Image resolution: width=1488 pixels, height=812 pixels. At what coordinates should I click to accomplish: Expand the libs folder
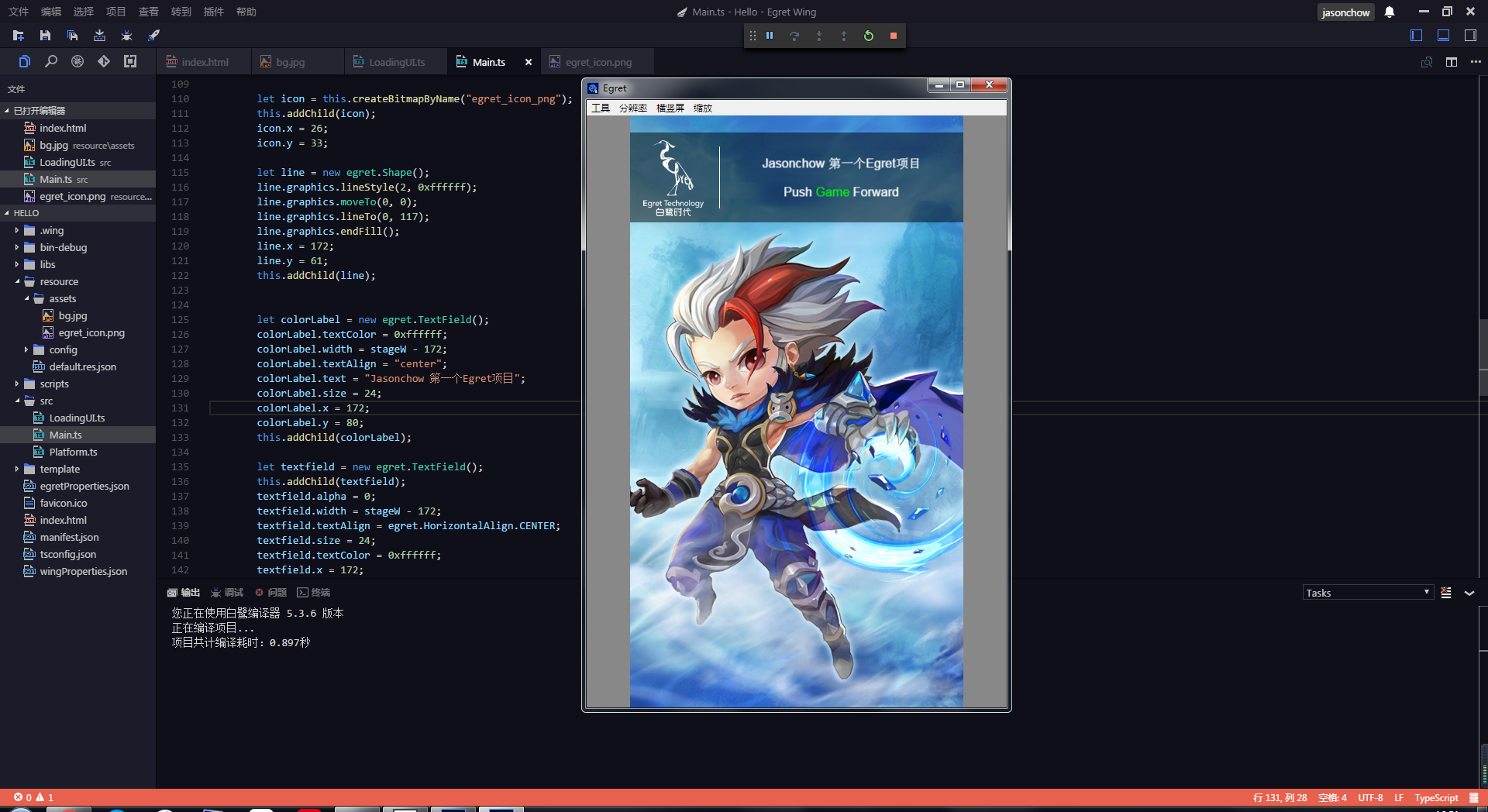[16, 264]
